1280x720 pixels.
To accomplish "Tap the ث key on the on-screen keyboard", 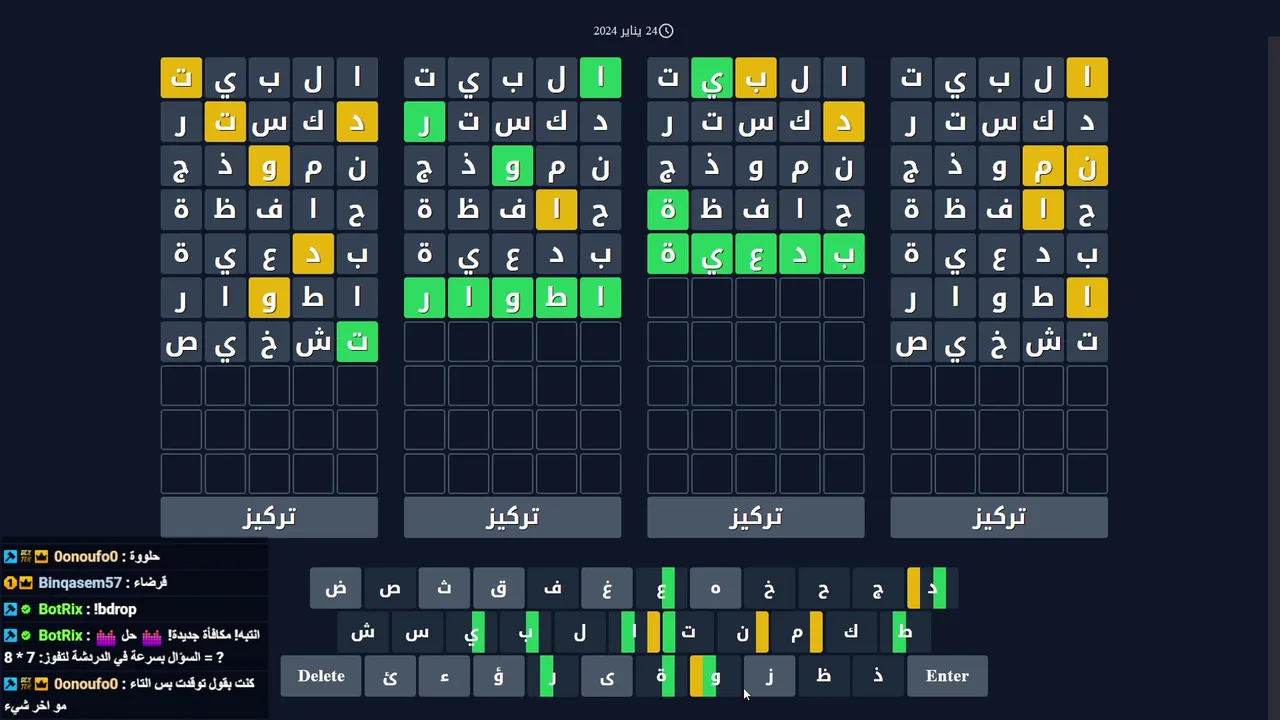I will coord(444,588).
